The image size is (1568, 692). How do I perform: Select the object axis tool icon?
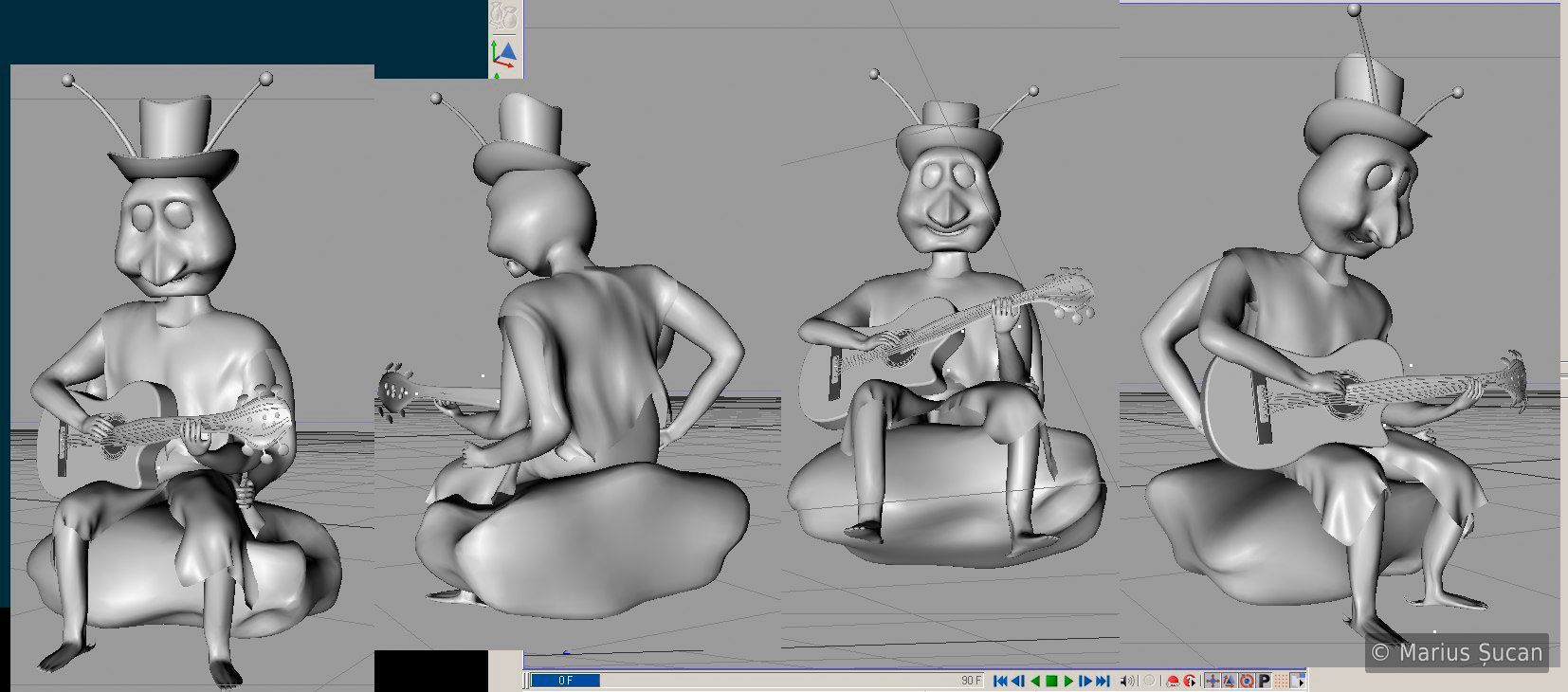504,54
